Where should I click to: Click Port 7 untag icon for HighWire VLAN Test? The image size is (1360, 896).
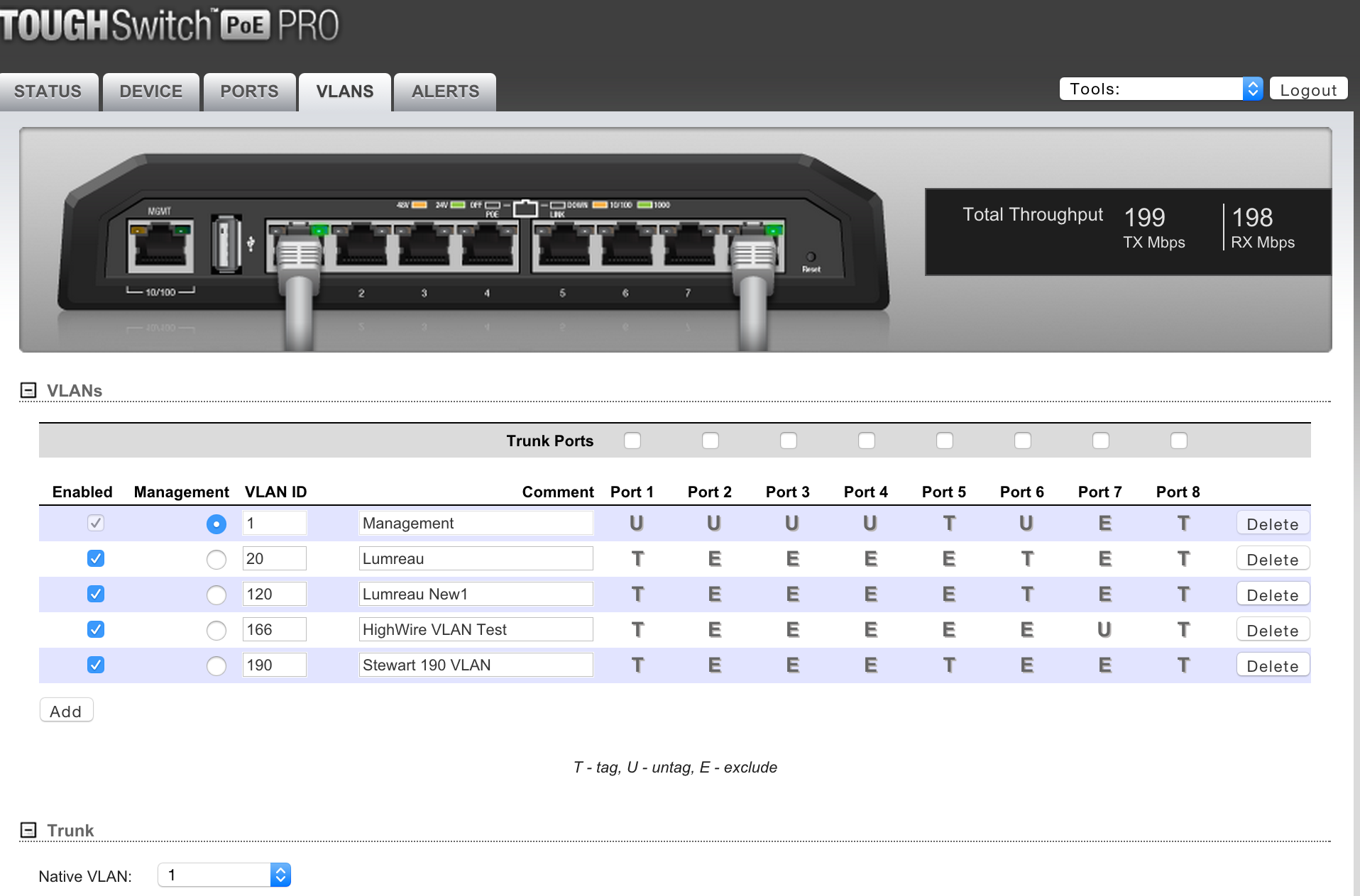[1104, 629]
